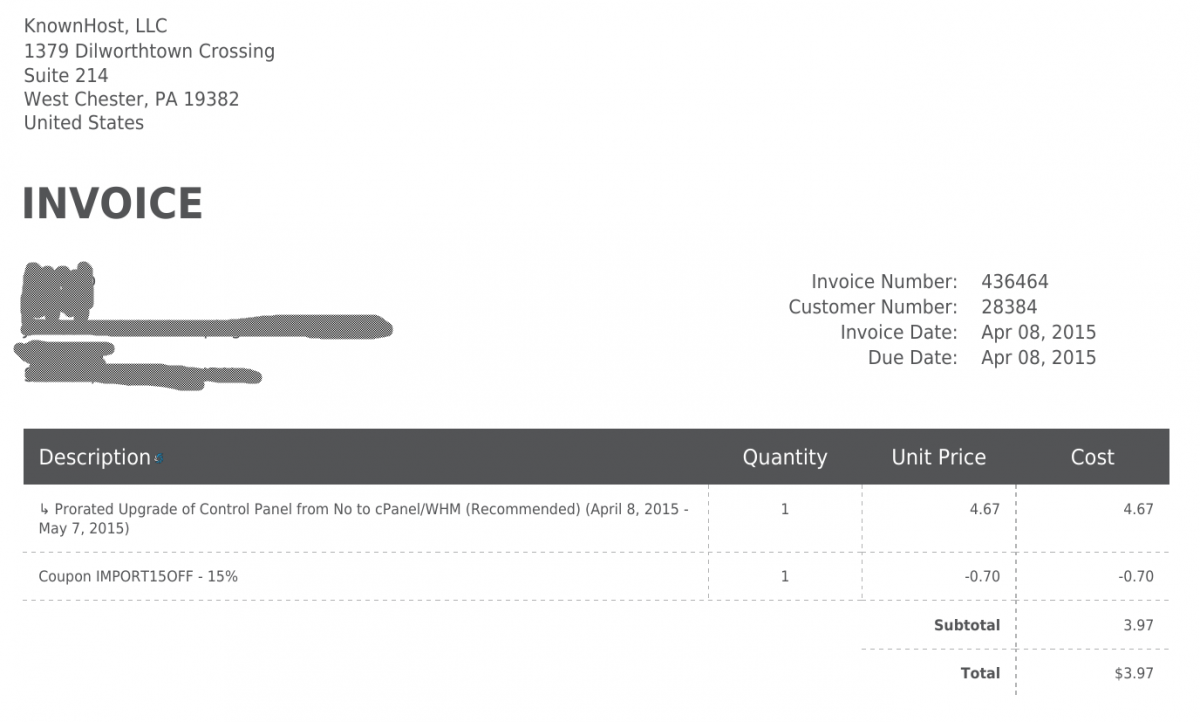Viewport: 1200px width, 722px height.
Task: Select the Subtotal amount 3.97
Action: tap(1138, 625)
